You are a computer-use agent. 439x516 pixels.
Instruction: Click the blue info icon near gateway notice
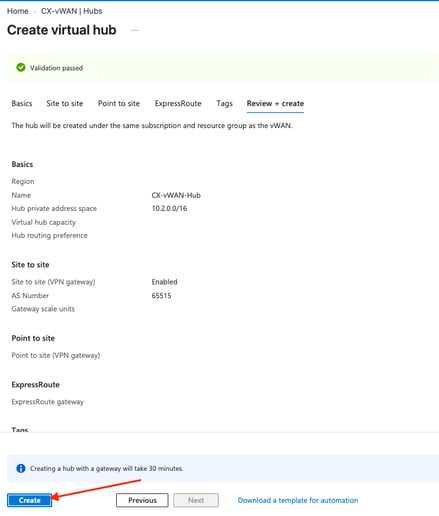pyautogui.click(x=21, y=468)
